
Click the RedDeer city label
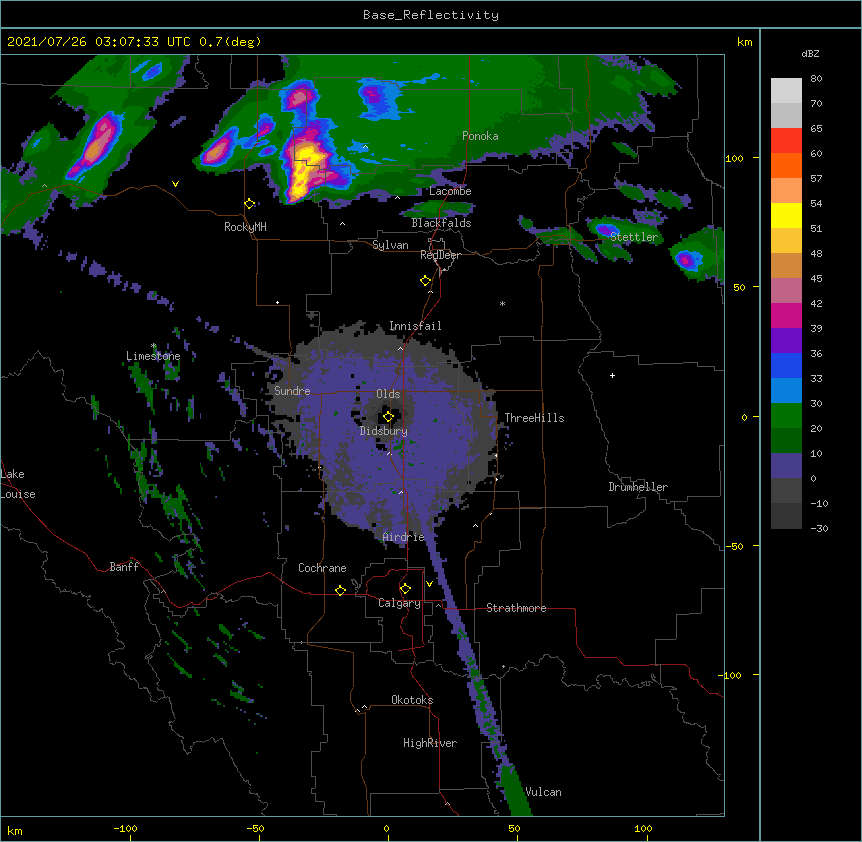point(440,255)
